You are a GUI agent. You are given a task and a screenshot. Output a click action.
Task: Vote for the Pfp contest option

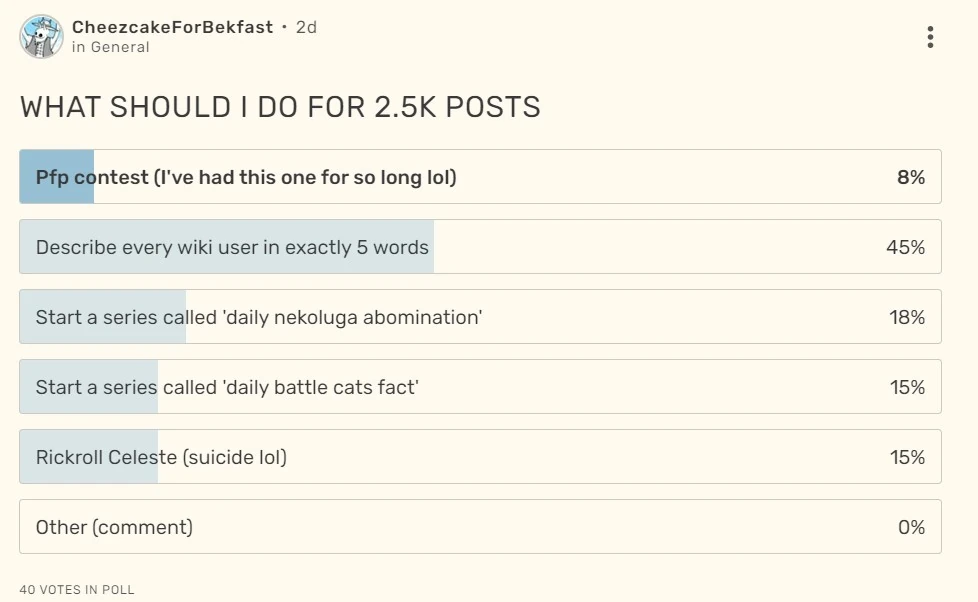click(x=480, y=176)
